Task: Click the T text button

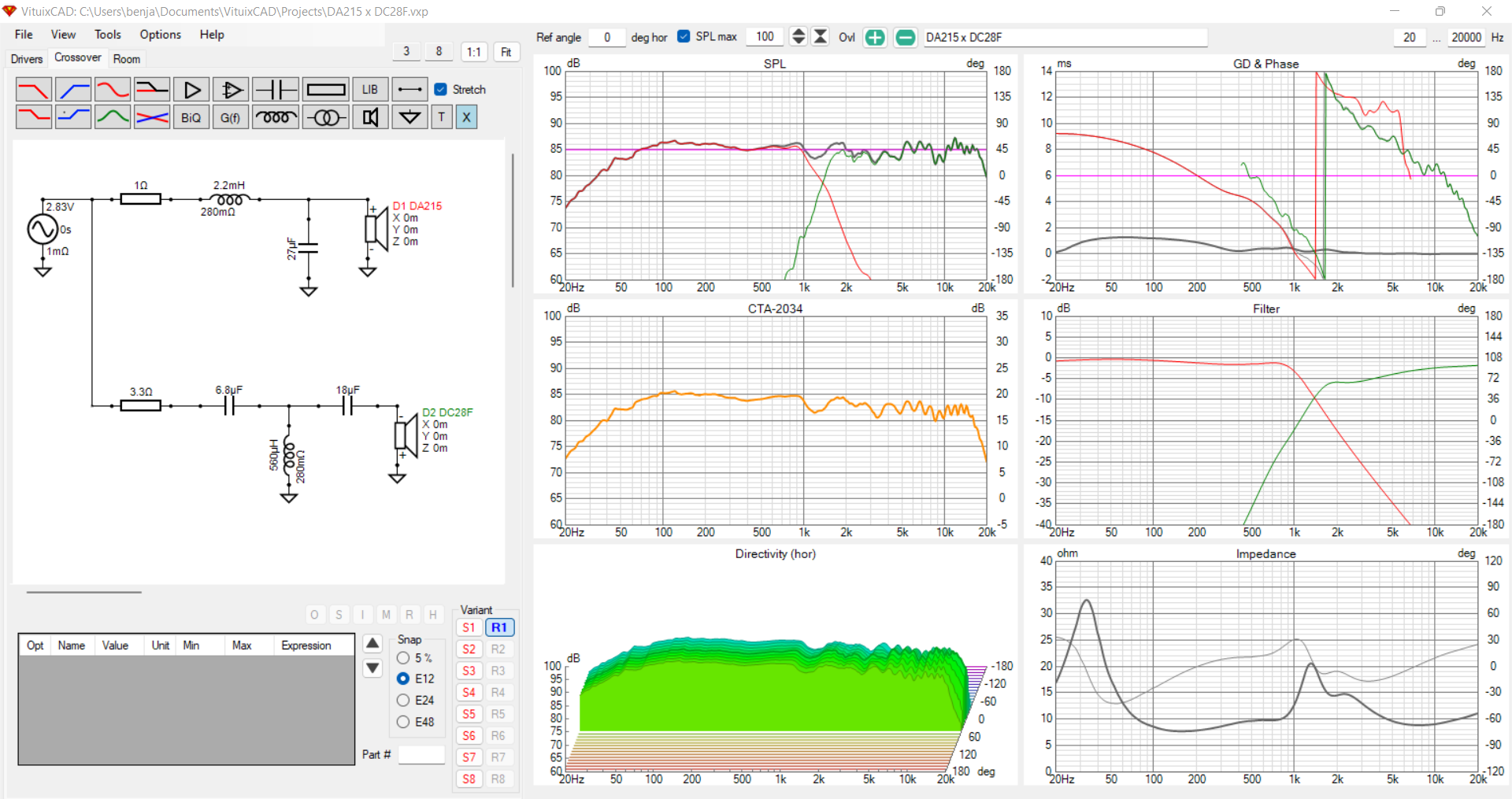Action: tap(442, 117)
